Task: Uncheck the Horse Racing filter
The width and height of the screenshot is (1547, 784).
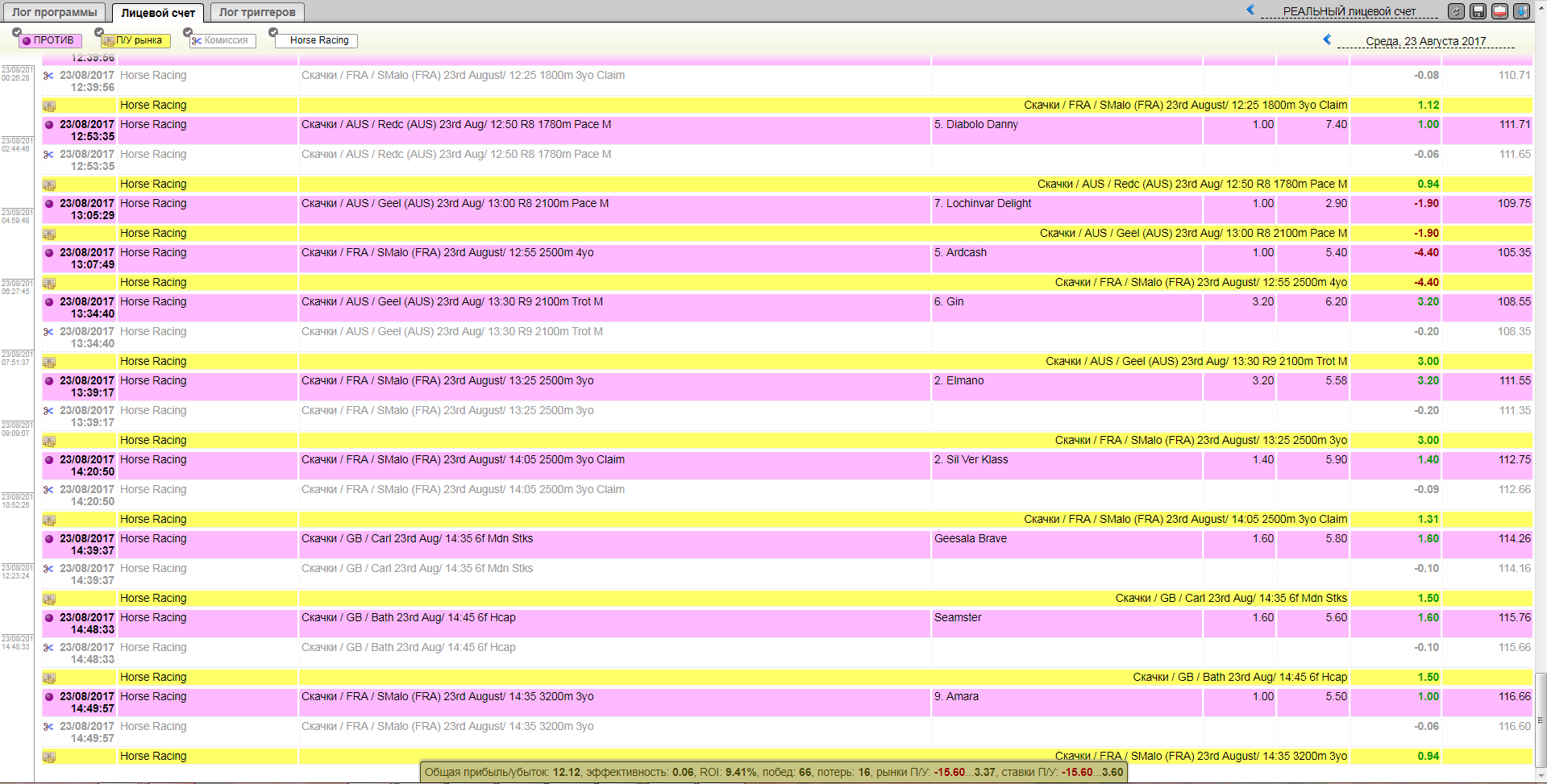Action: [x=273, y=32]
